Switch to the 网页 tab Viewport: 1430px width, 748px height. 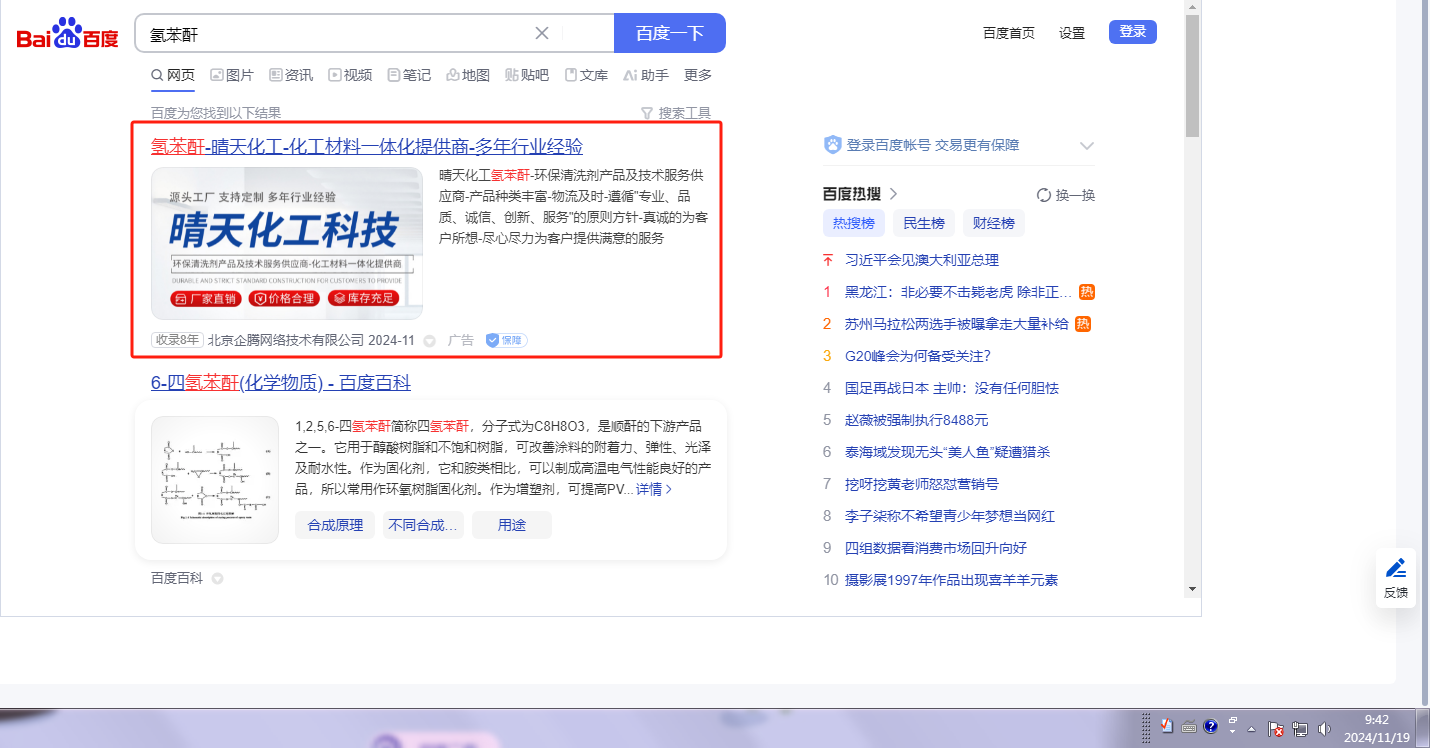pyautogui.click(x=173, y=75)
